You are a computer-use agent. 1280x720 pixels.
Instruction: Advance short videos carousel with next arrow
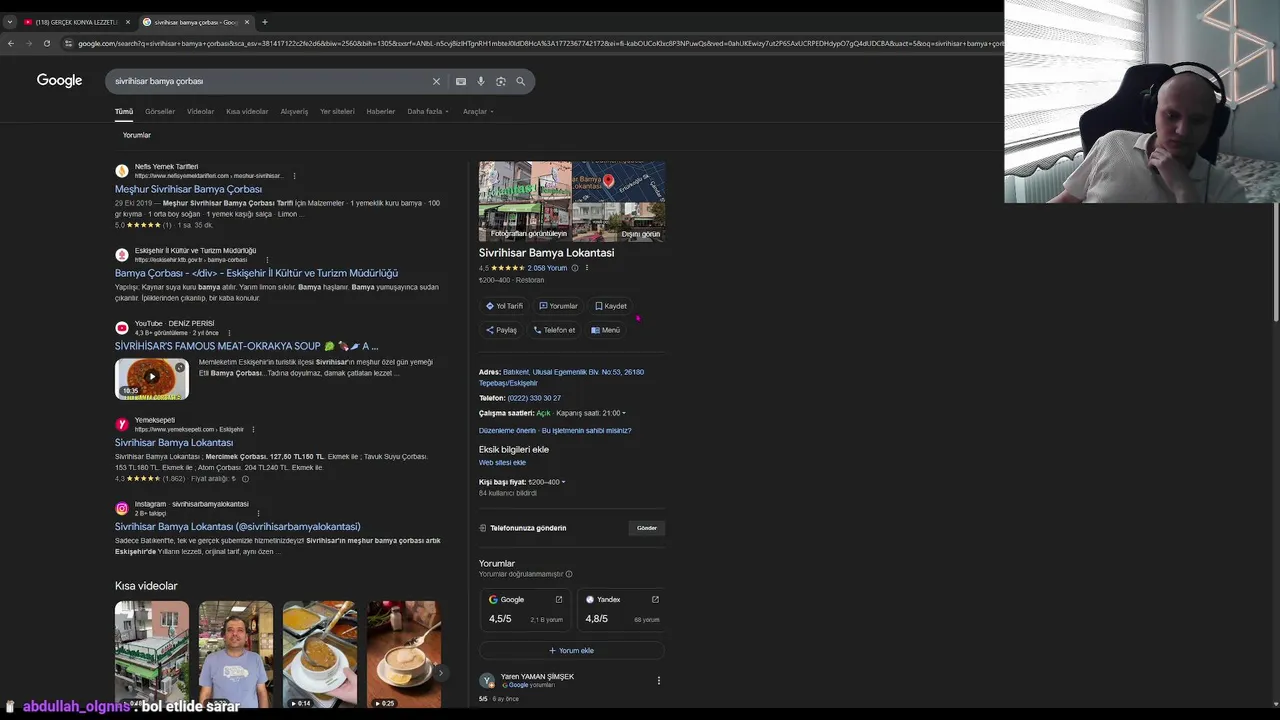(440, 673)
